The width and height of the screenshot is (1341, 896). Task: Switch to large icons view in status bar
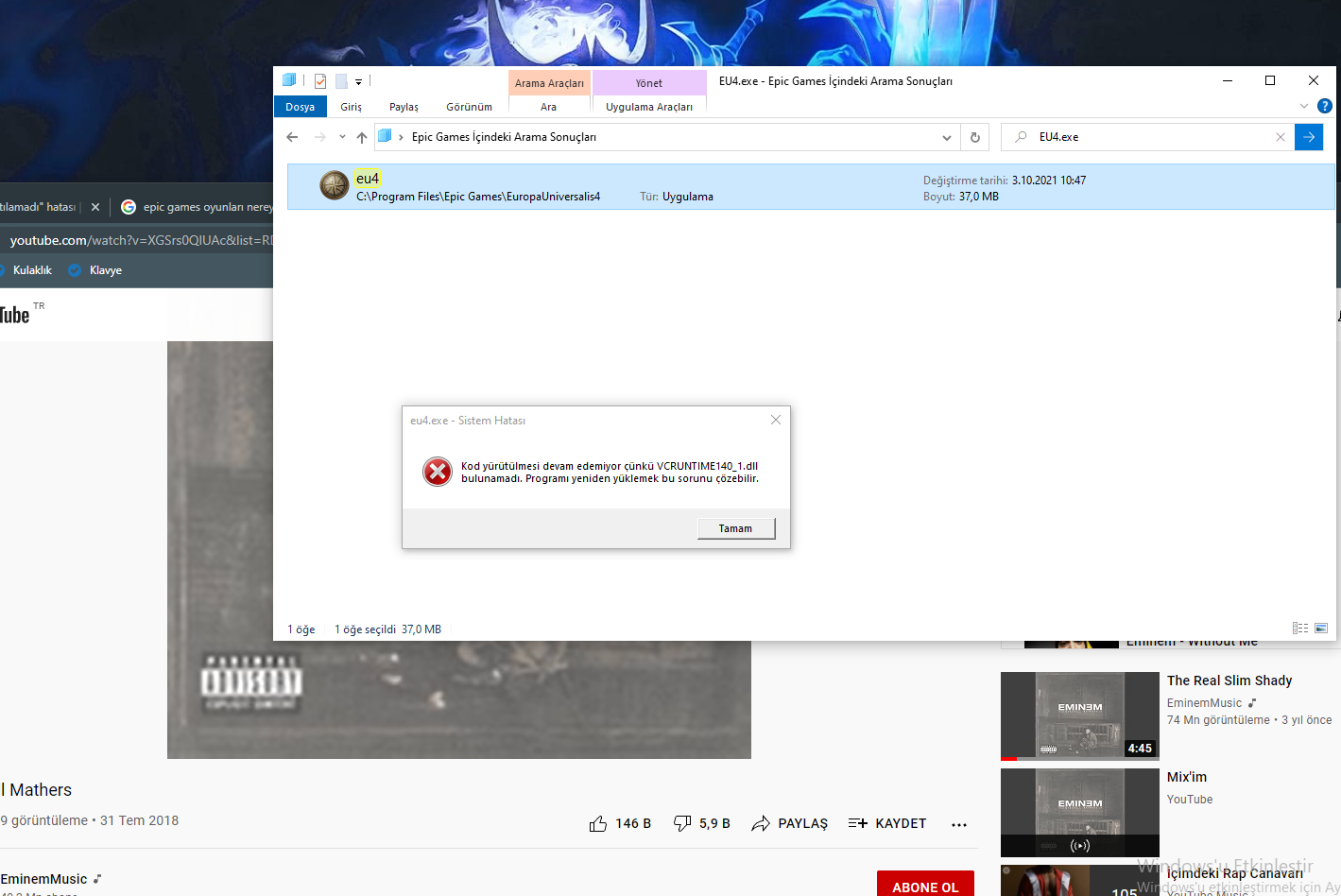tap(1321, 629)
